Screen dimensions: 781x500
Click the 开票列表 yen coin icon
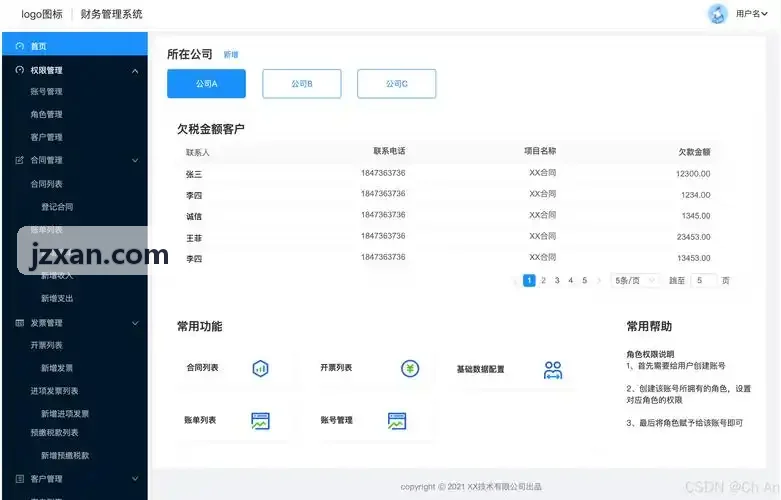410,369
